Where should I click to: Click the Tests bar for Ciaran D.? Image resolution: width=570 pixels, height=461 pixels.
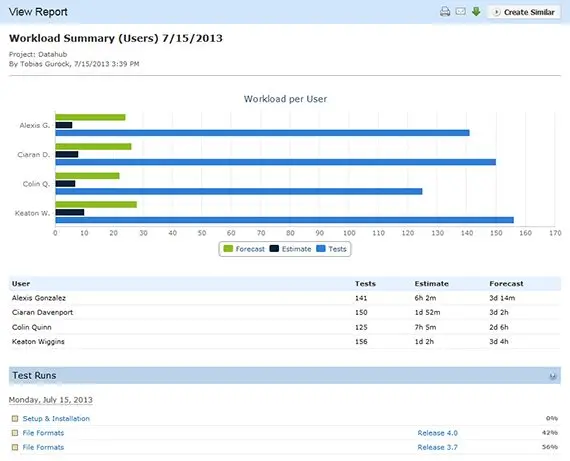click(276, 162)
